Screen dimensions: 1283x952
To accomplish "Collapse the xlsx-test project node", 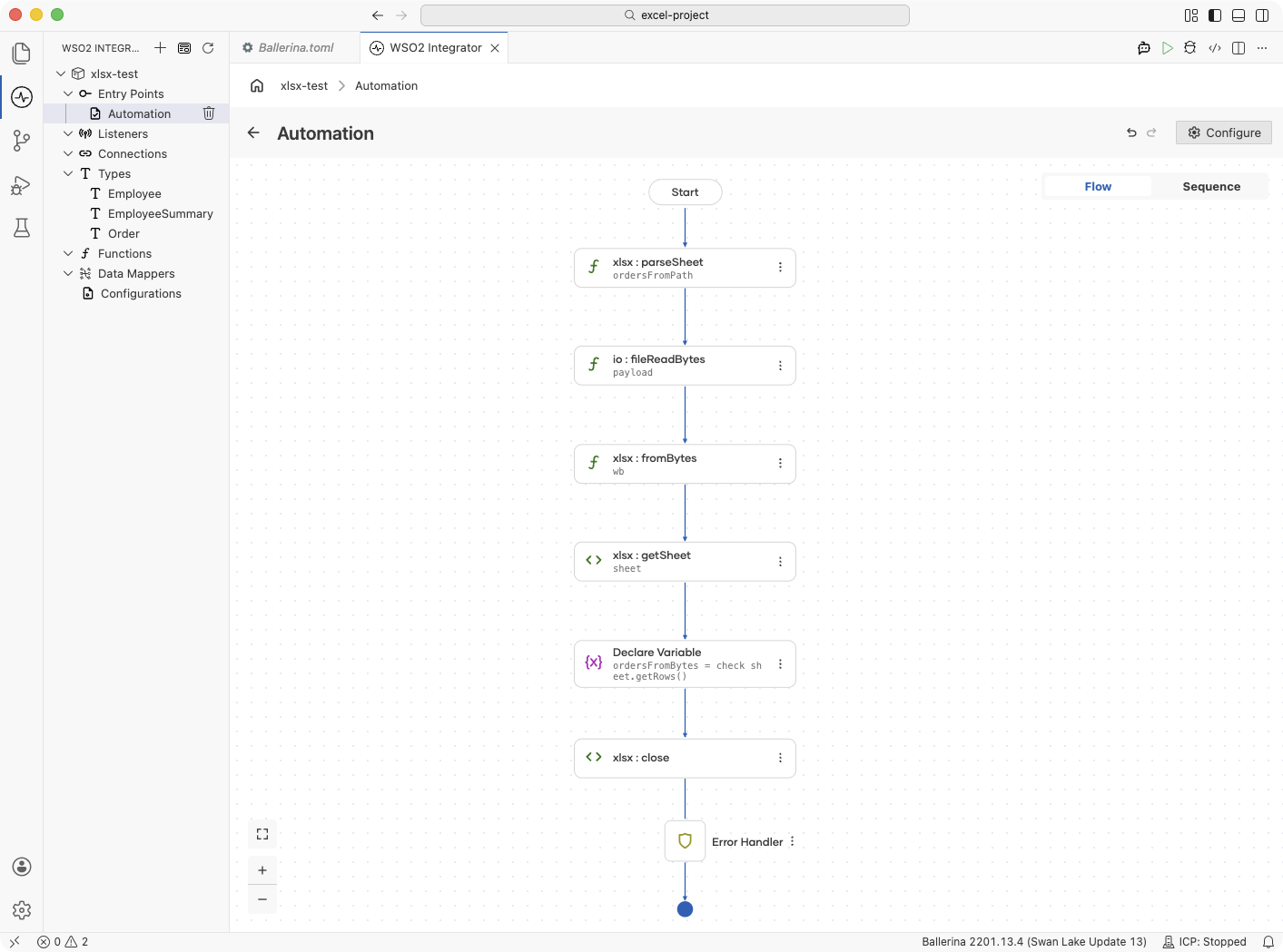I will (61, 74).
